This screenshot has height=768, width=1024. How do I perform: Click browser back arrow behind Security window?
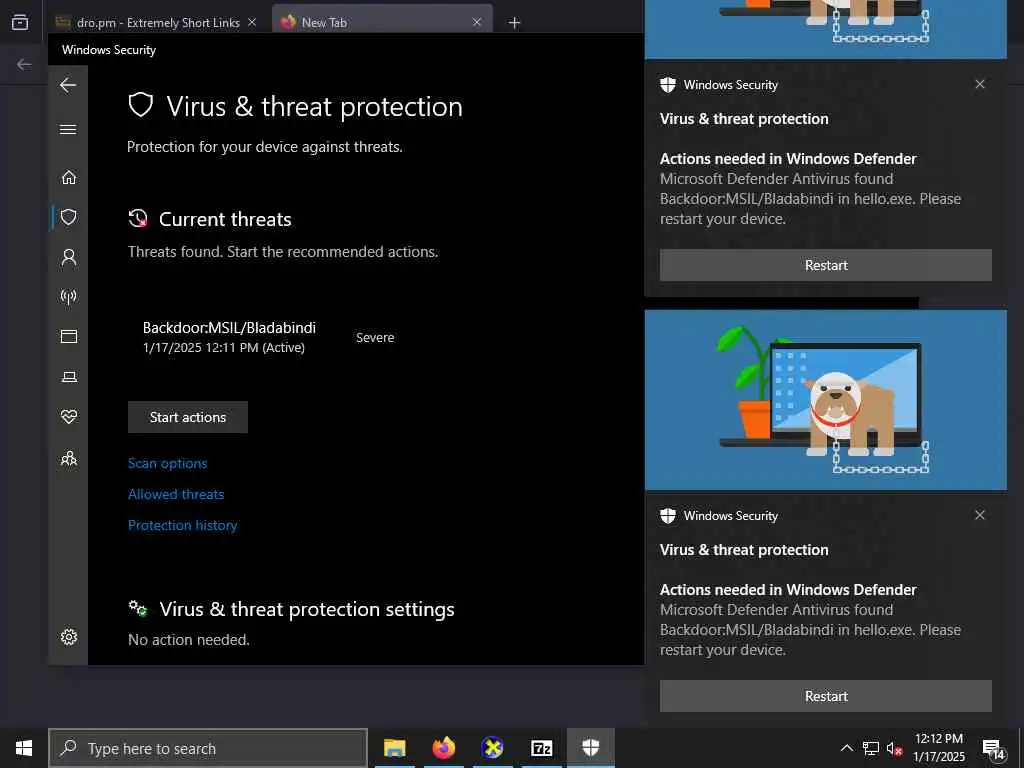[24, 64]
